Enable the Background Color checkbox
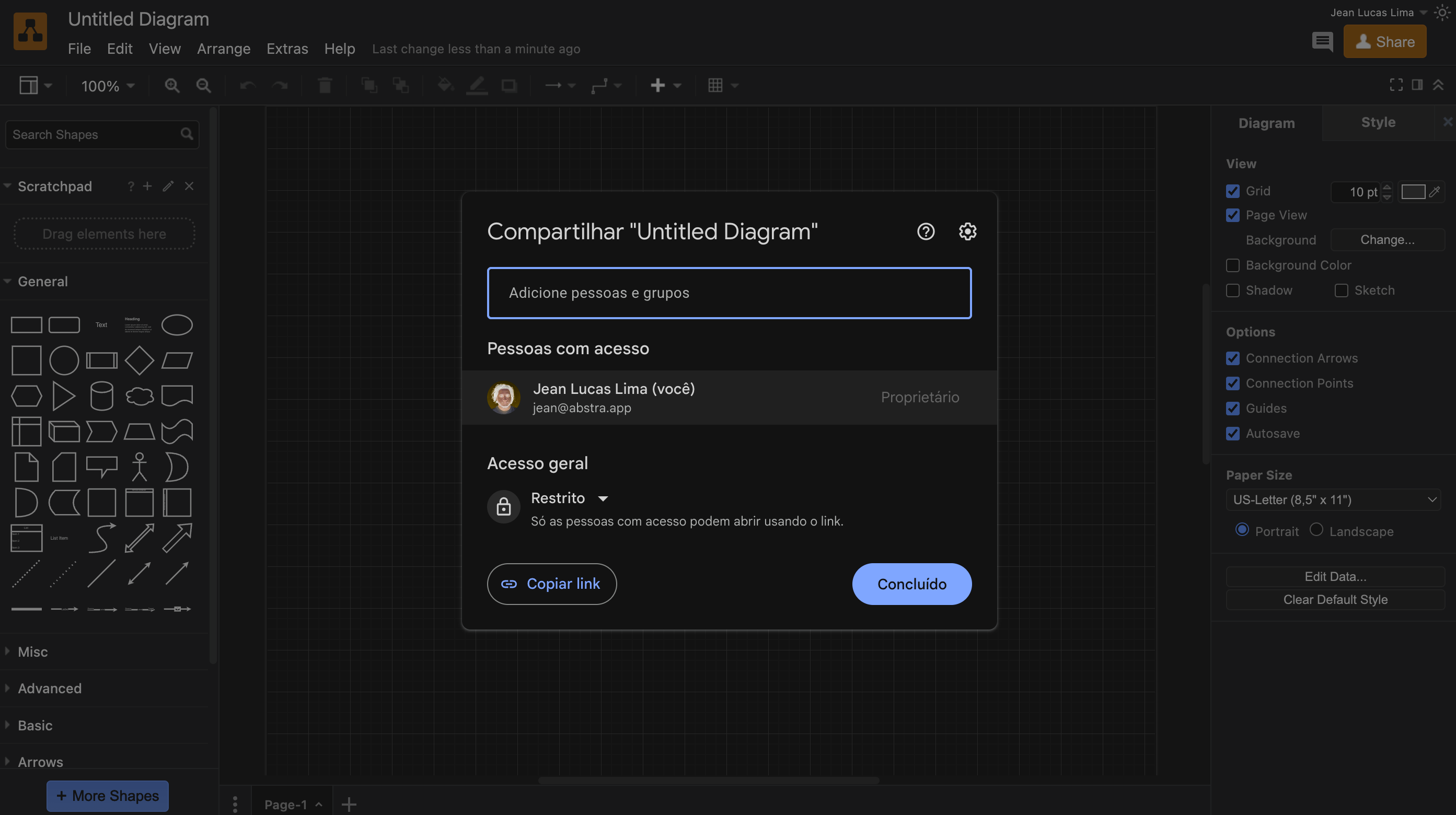This screenshot has height=815, width=1456. point(1232,265)
